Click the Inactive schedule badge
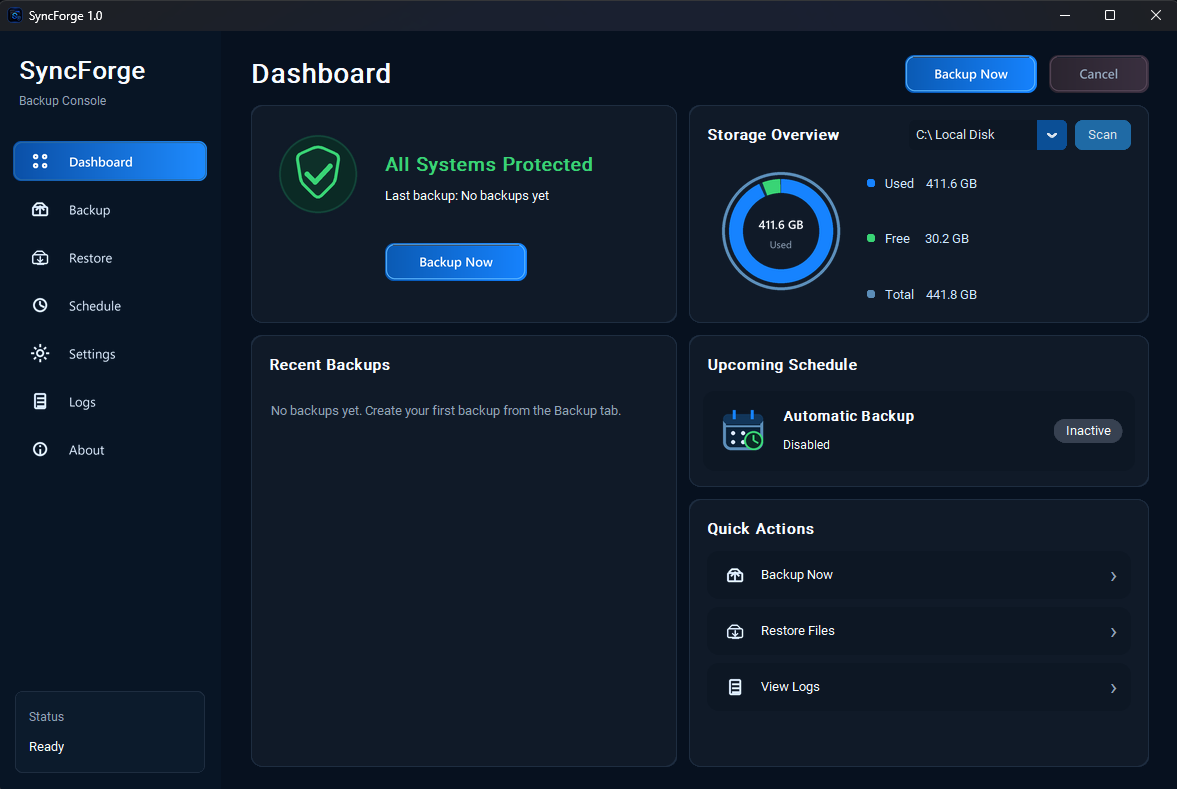This screenshot has height=789, width=1177. click(1088, 430)
